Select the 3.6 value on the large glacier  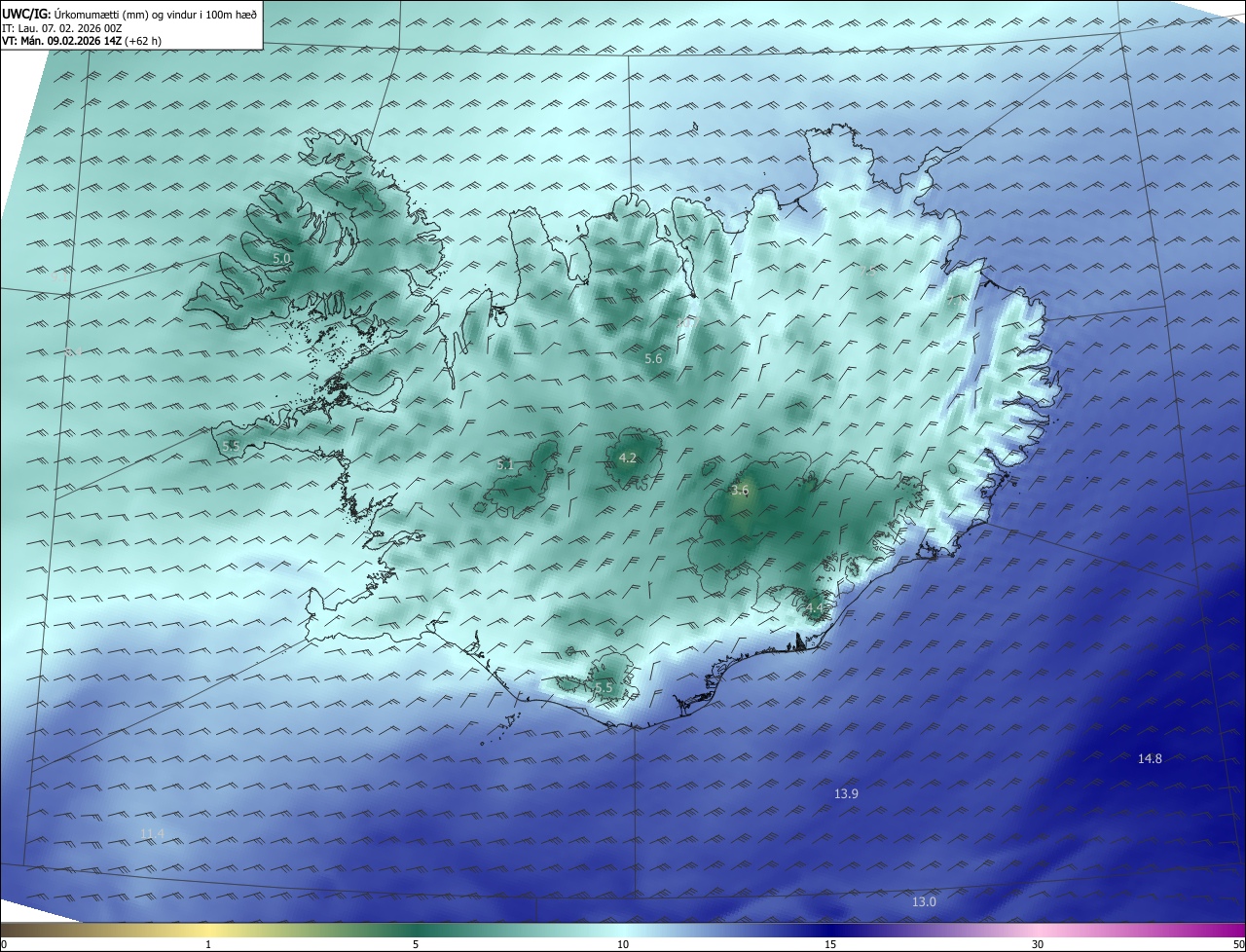pyautogui.click(x=740, y=491)
